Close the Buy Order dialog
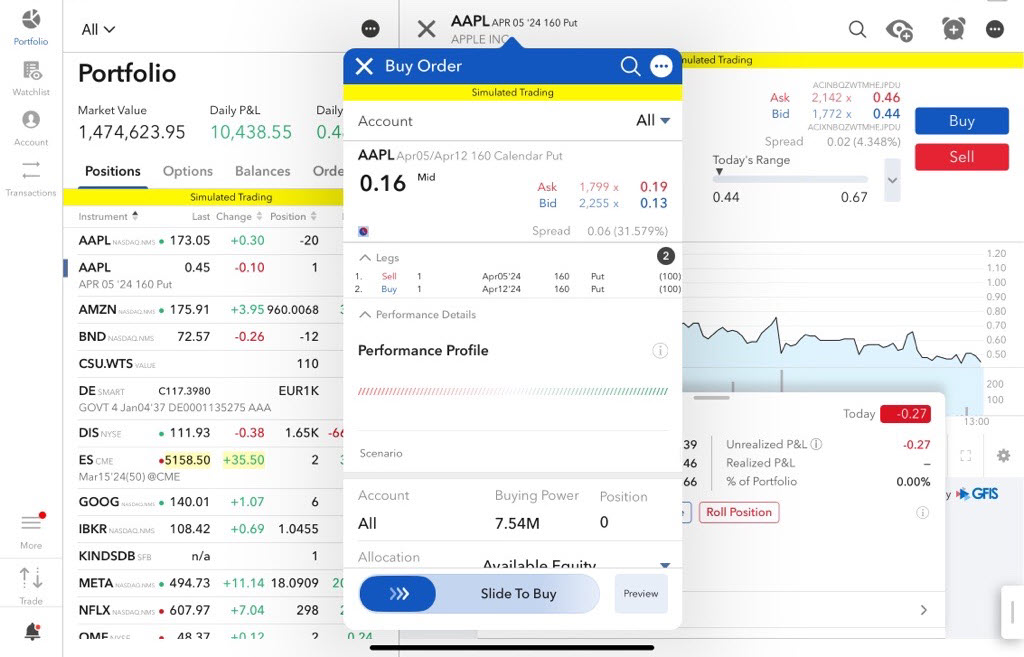Image resolution: width=1024 pixels, height=657 pixels. 364,66
